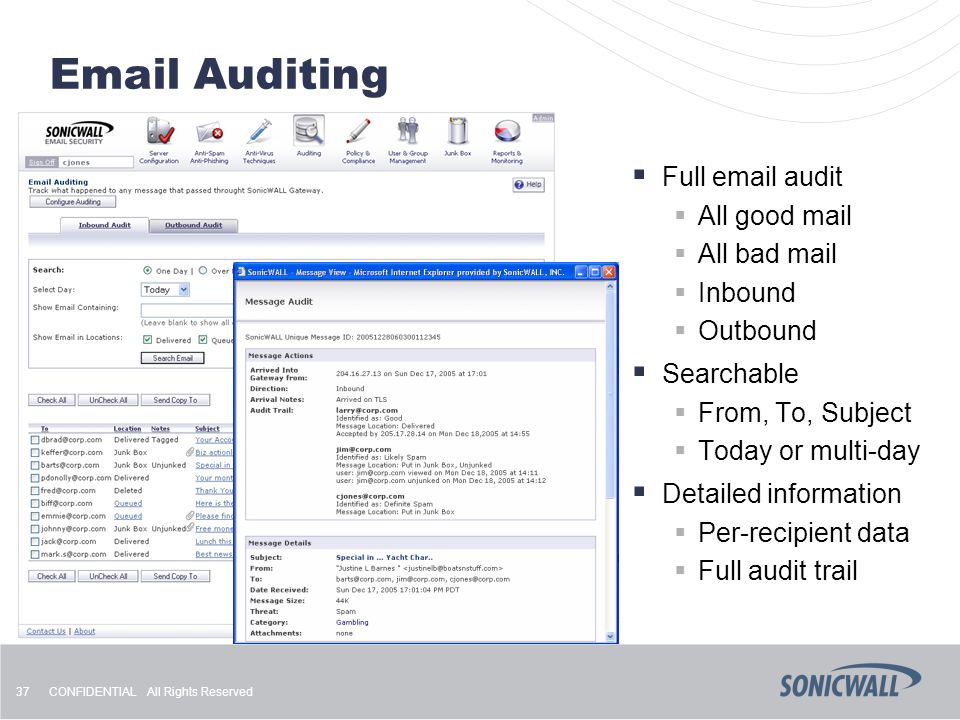Open the 'Lunch this' subject link
The height and width of the screenshot is (720, 960).
pyautogui.click(x=214, y=542)
